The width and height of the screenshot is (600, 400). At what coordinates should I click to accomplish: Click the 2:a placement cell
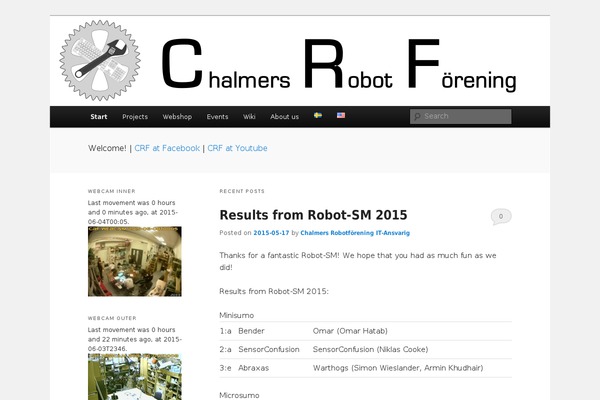coord(225,349)
